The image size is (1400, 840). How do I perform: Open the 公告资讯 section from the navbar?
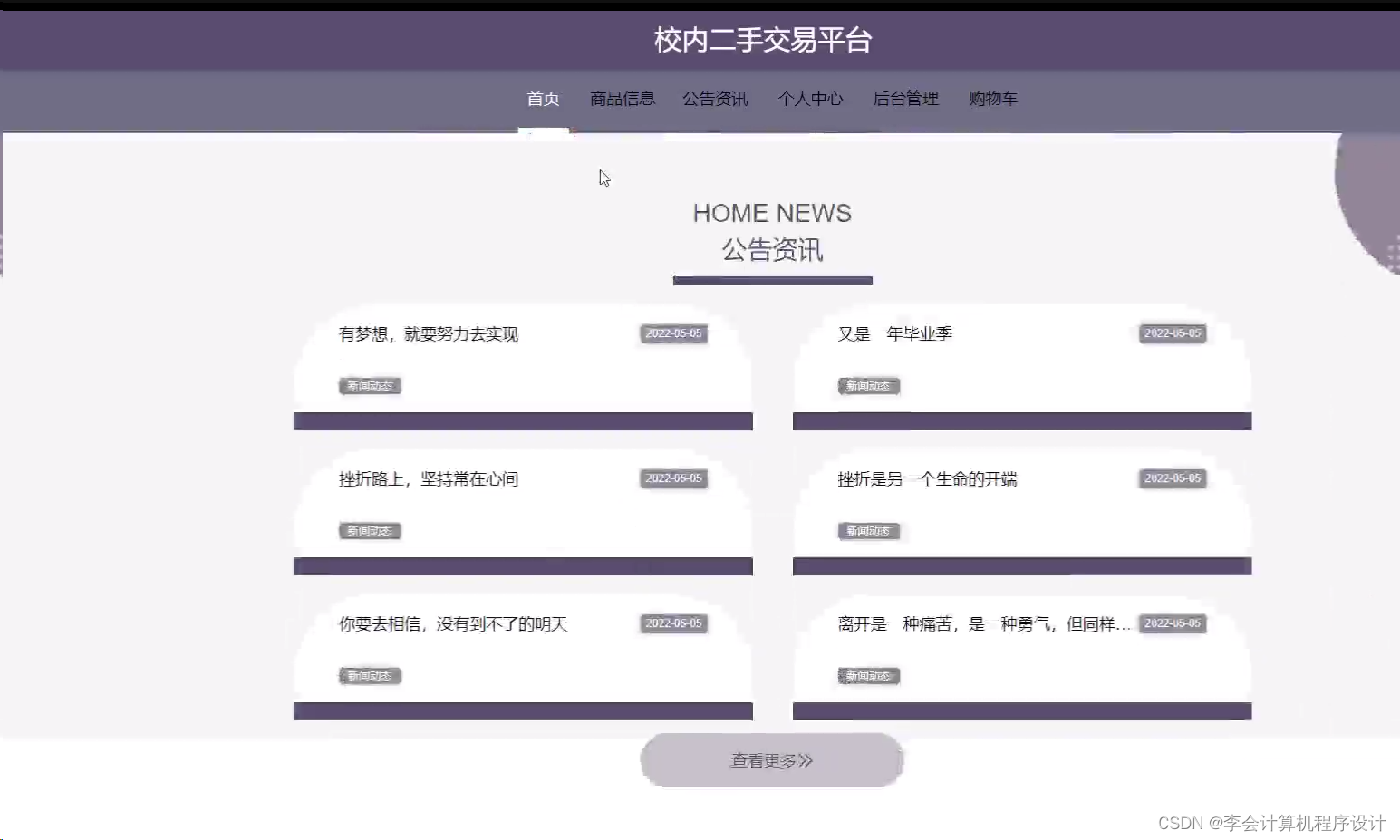pos(714,99)
